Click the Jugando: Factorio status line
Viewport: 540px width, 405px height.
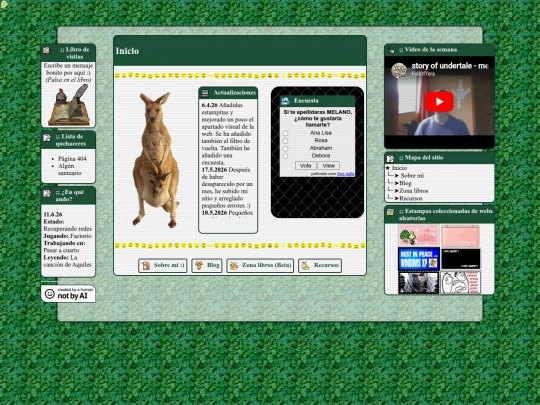pyautogui.click(x=68, y=236)
